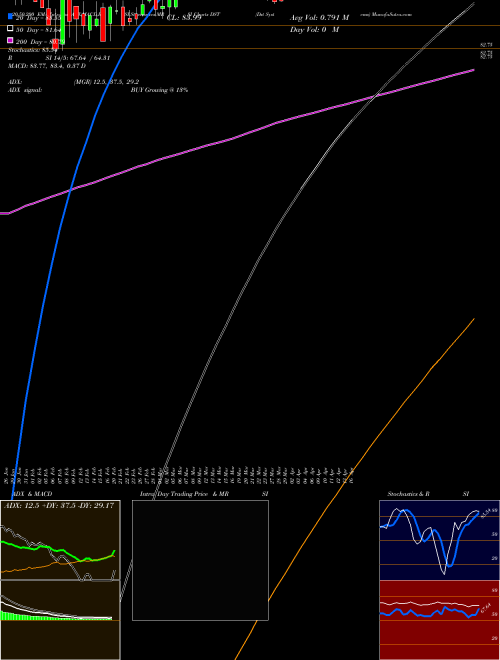Open the red RSI sub-chart
The height and width of the screenshot is (660, 500).
[439, 620]
